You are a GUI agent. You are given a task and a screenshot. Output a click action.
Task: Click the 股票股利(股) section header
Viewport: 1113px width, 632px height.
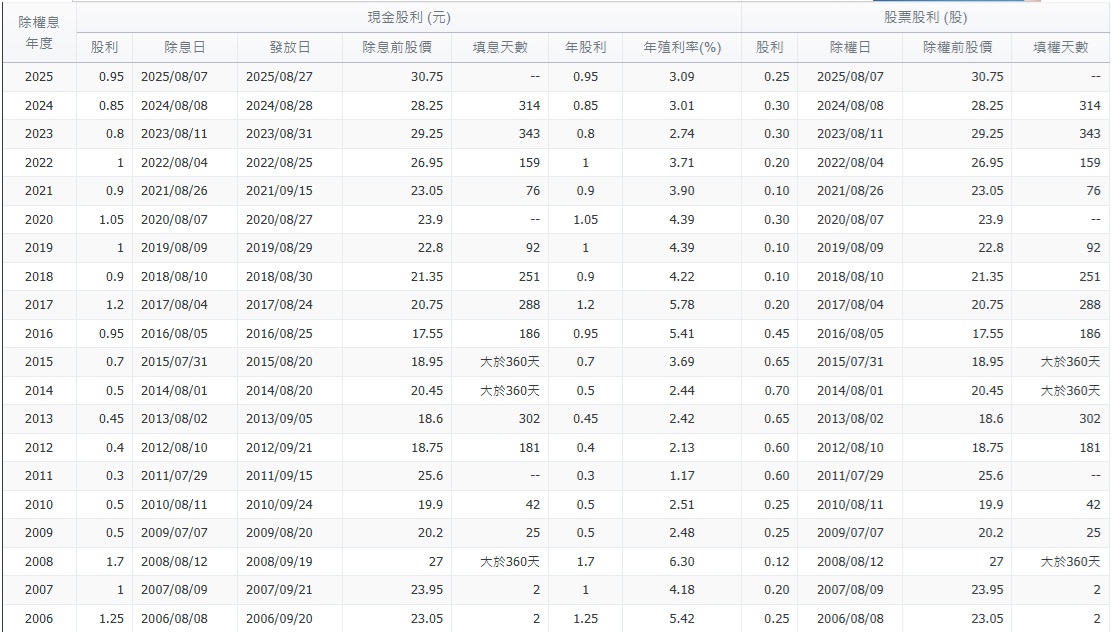click(x=924, y=14)
